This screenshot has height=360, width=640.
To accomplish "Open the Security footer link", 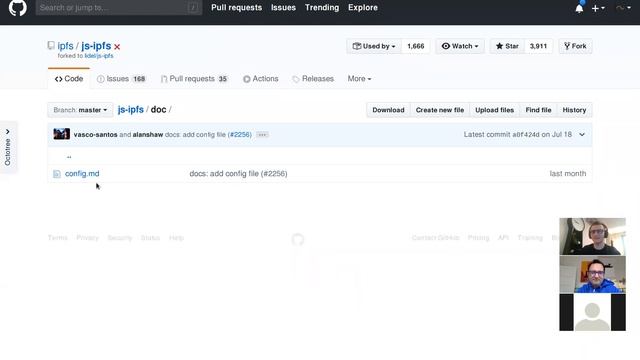I will tap(120, 238).
